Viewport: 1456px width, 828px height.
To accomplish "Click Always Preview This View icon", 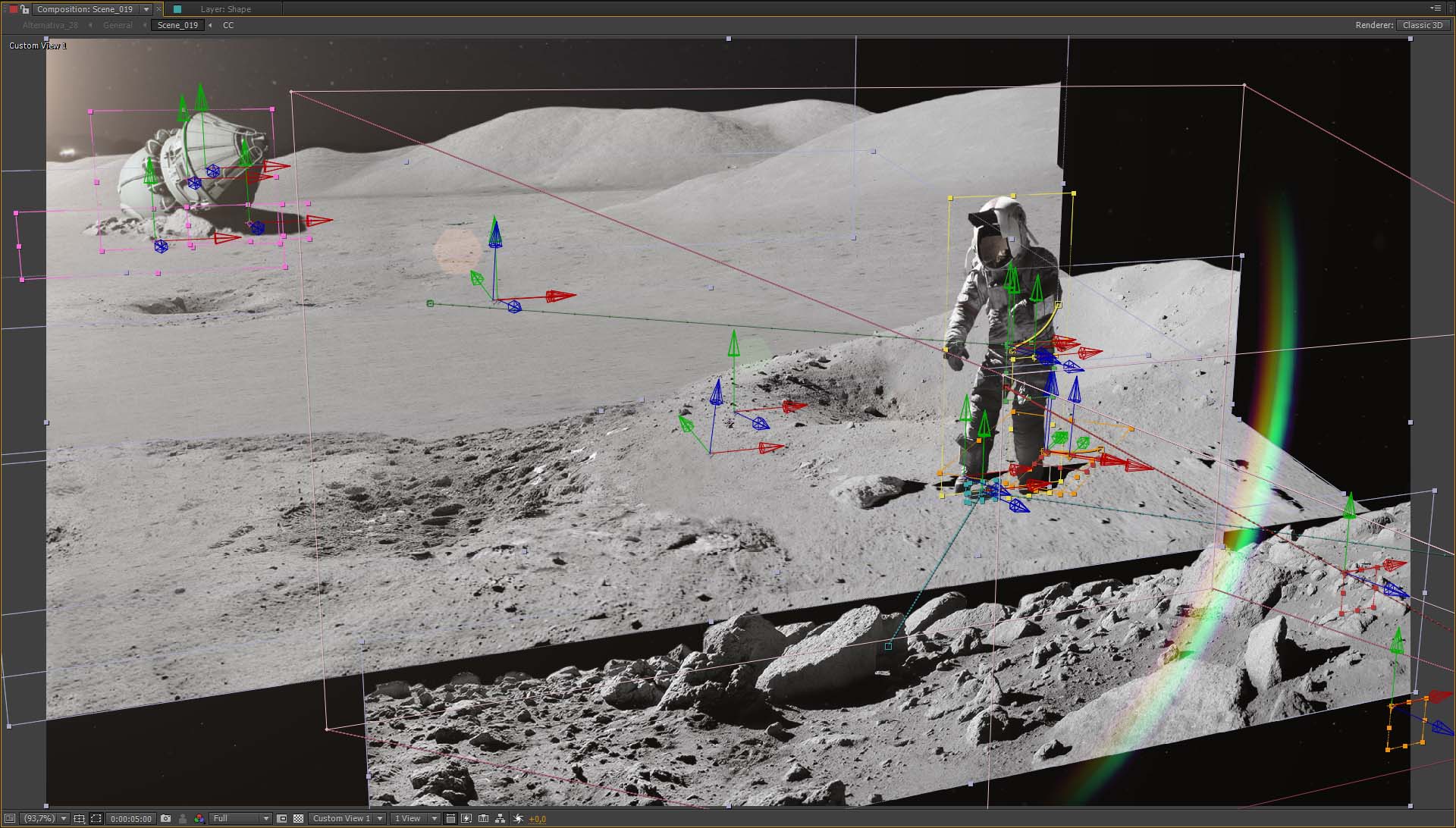I will point(10,819).
